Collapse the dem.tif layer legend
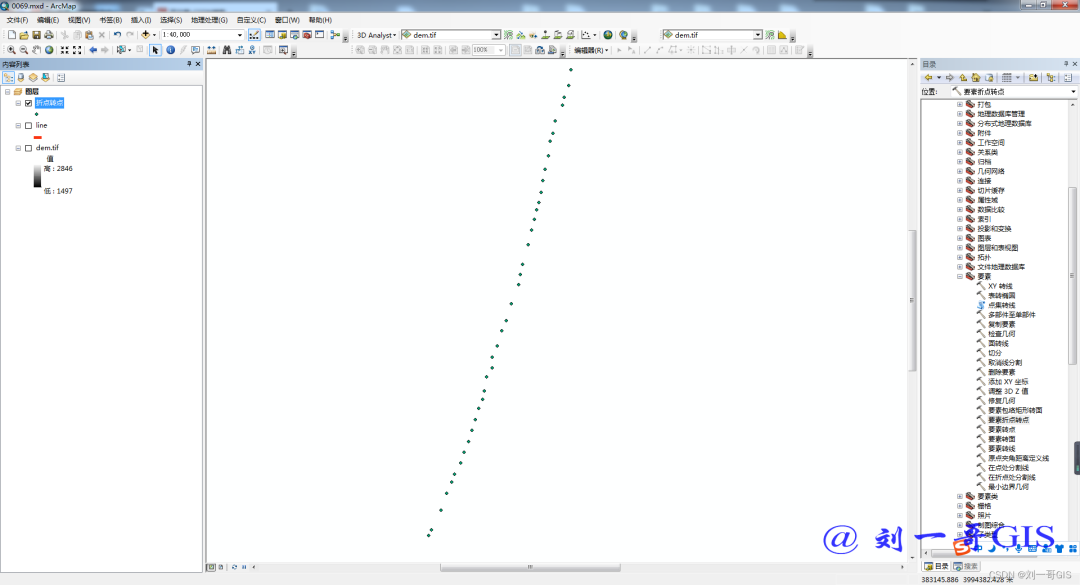The image size is (1080, 585). 19,148
